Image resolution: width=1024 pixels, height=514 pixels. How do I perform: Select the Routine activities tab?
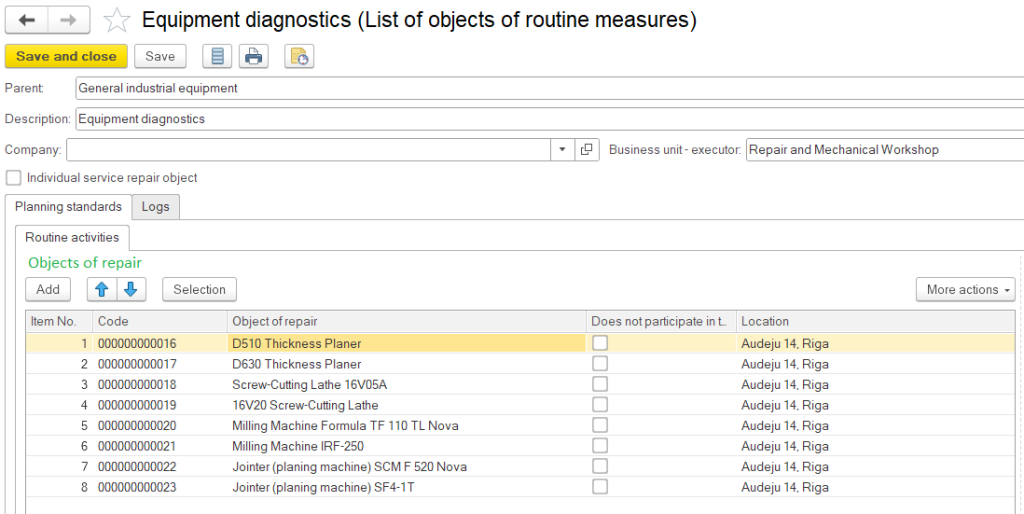point(72,237)
